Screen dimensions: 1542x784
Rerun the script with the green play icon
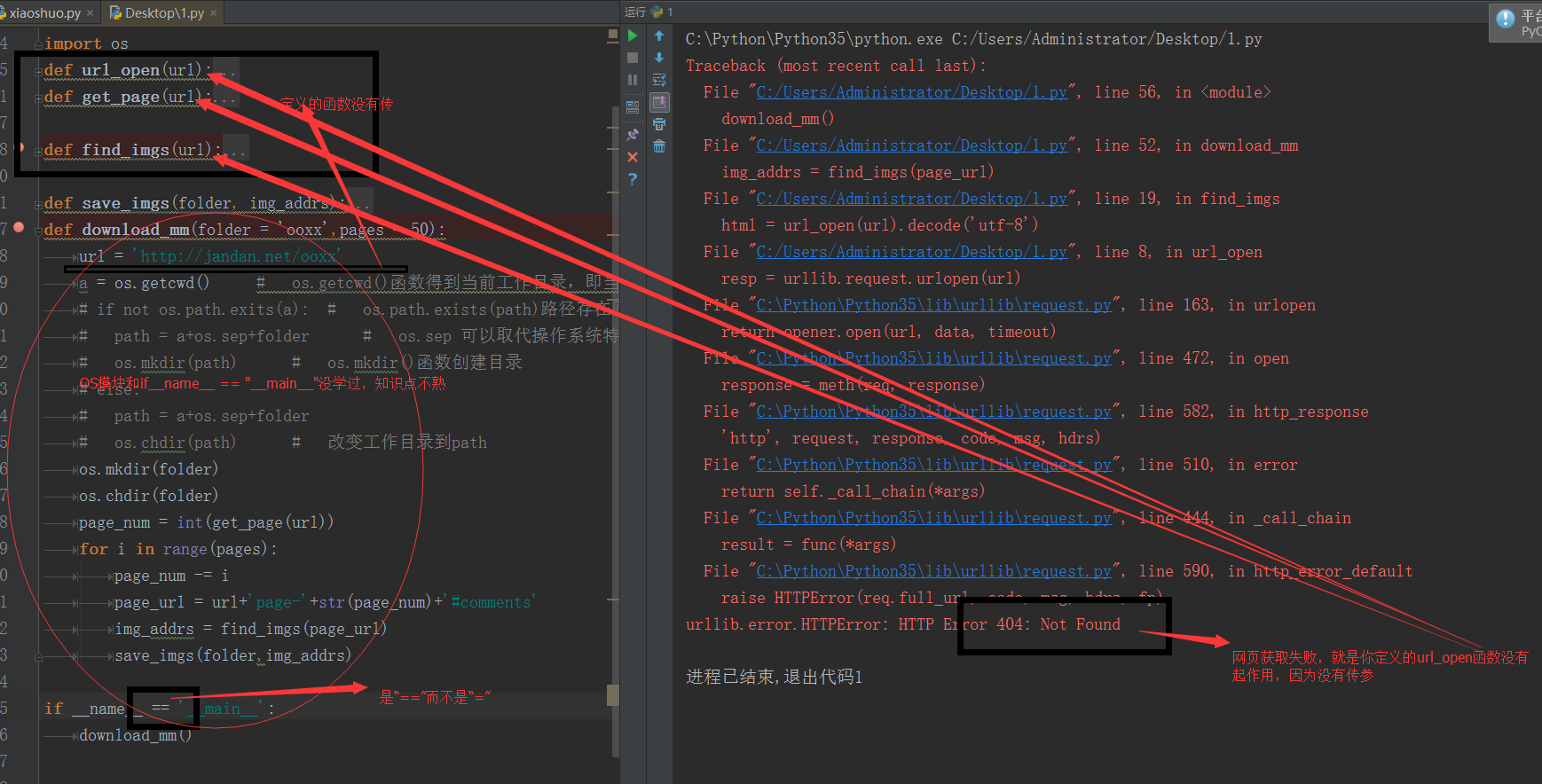tap(633, 35)
